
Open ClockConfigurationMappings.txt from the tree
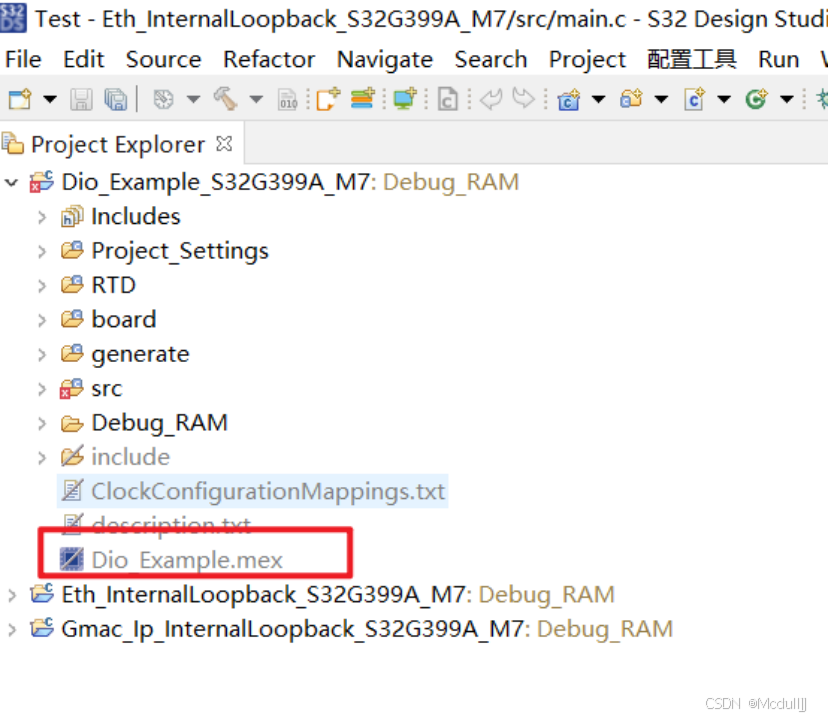tap(250, 491)
